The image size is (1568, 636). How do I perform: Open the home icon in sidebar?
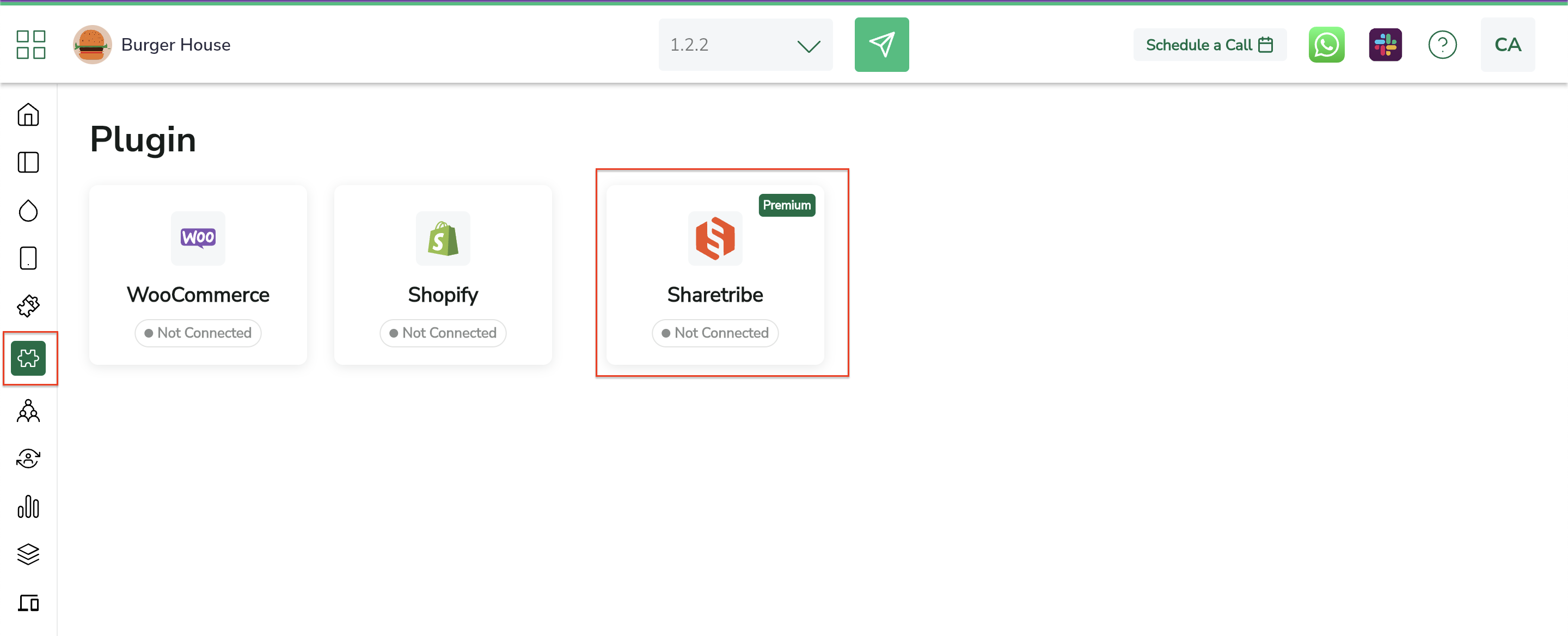[28, 114]
